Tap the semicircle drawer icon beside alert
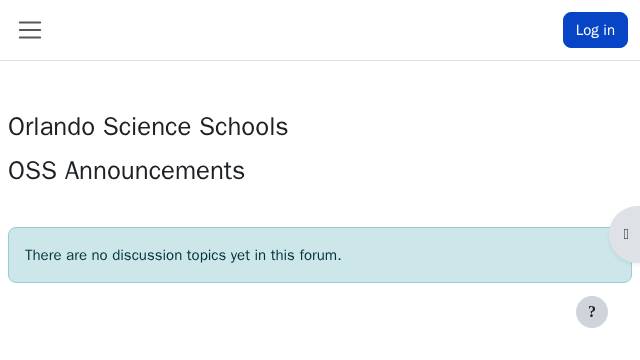 pyautogui.click(x=625, y=234)
